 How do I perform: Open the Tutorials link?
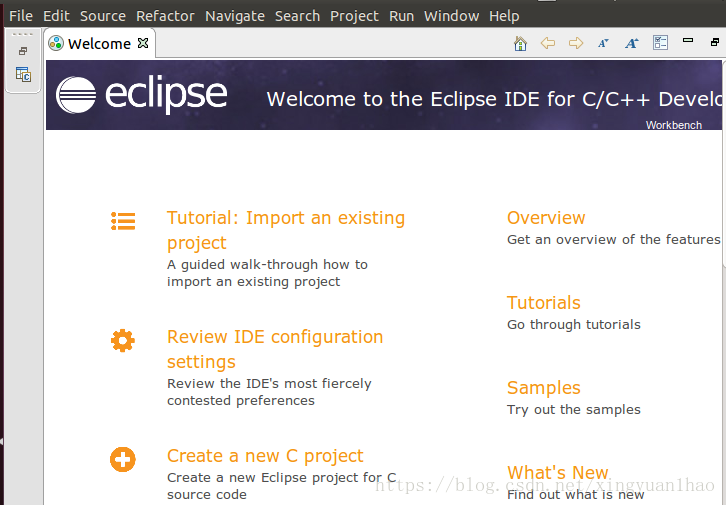click(544, 303)
